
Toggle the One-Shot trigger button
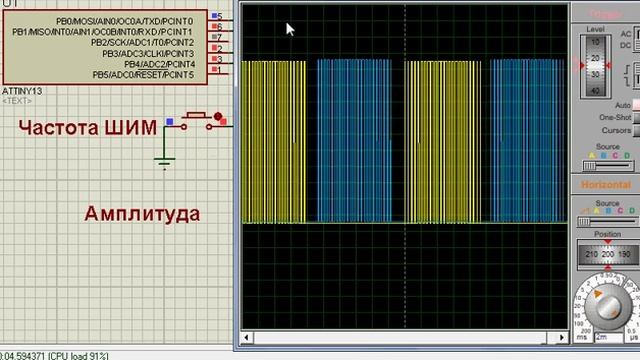pos(636,118)
